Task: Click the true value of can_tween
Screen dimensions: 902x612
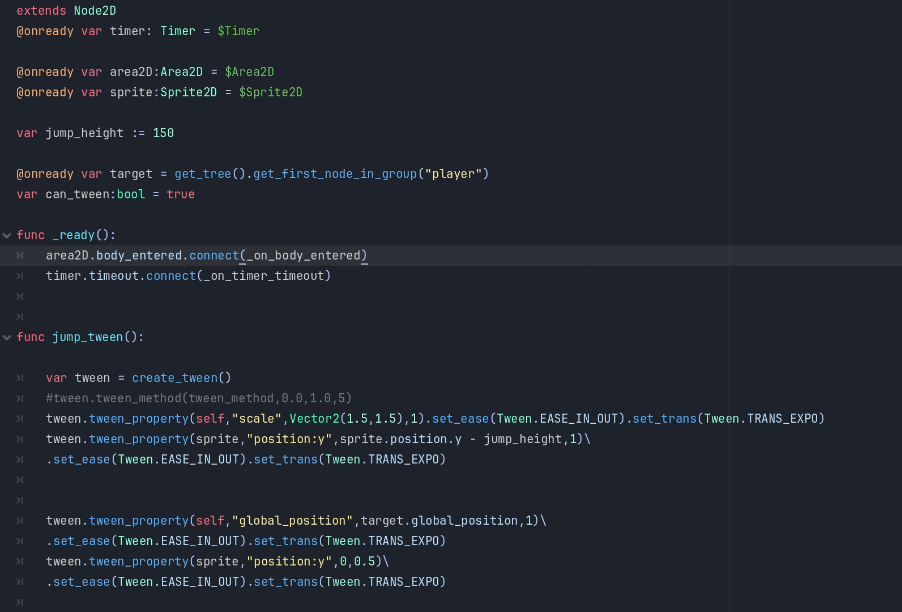Action: click(x=181, y=194)
